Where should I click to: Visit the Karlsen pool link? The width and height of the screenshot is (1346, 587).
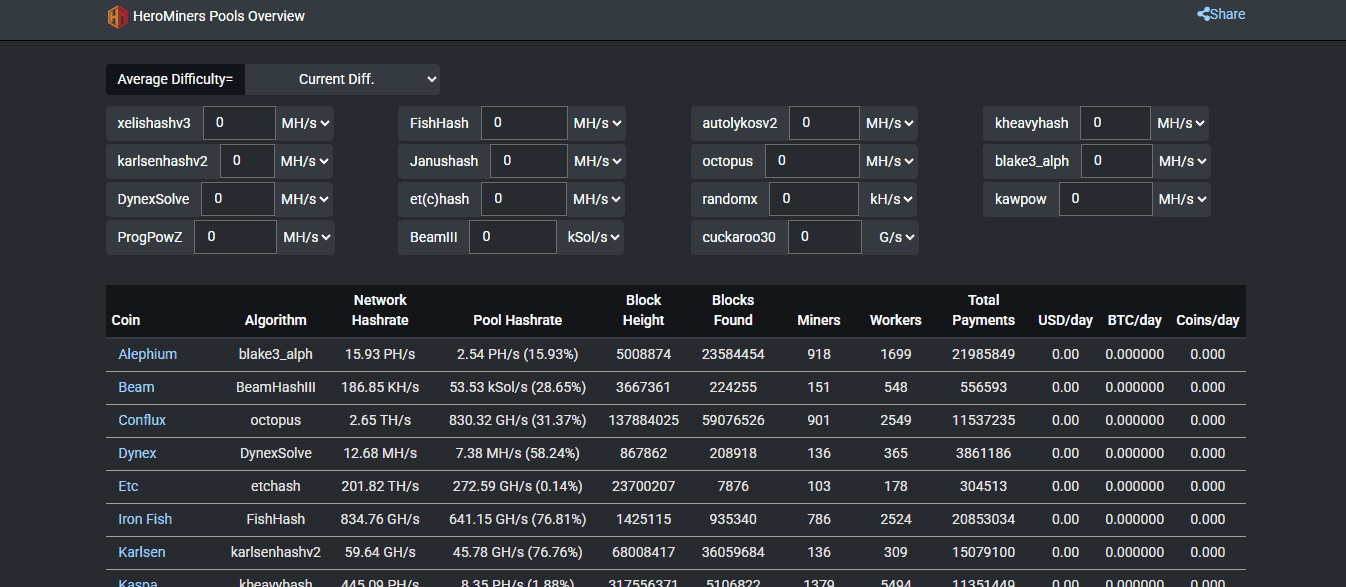142,552
